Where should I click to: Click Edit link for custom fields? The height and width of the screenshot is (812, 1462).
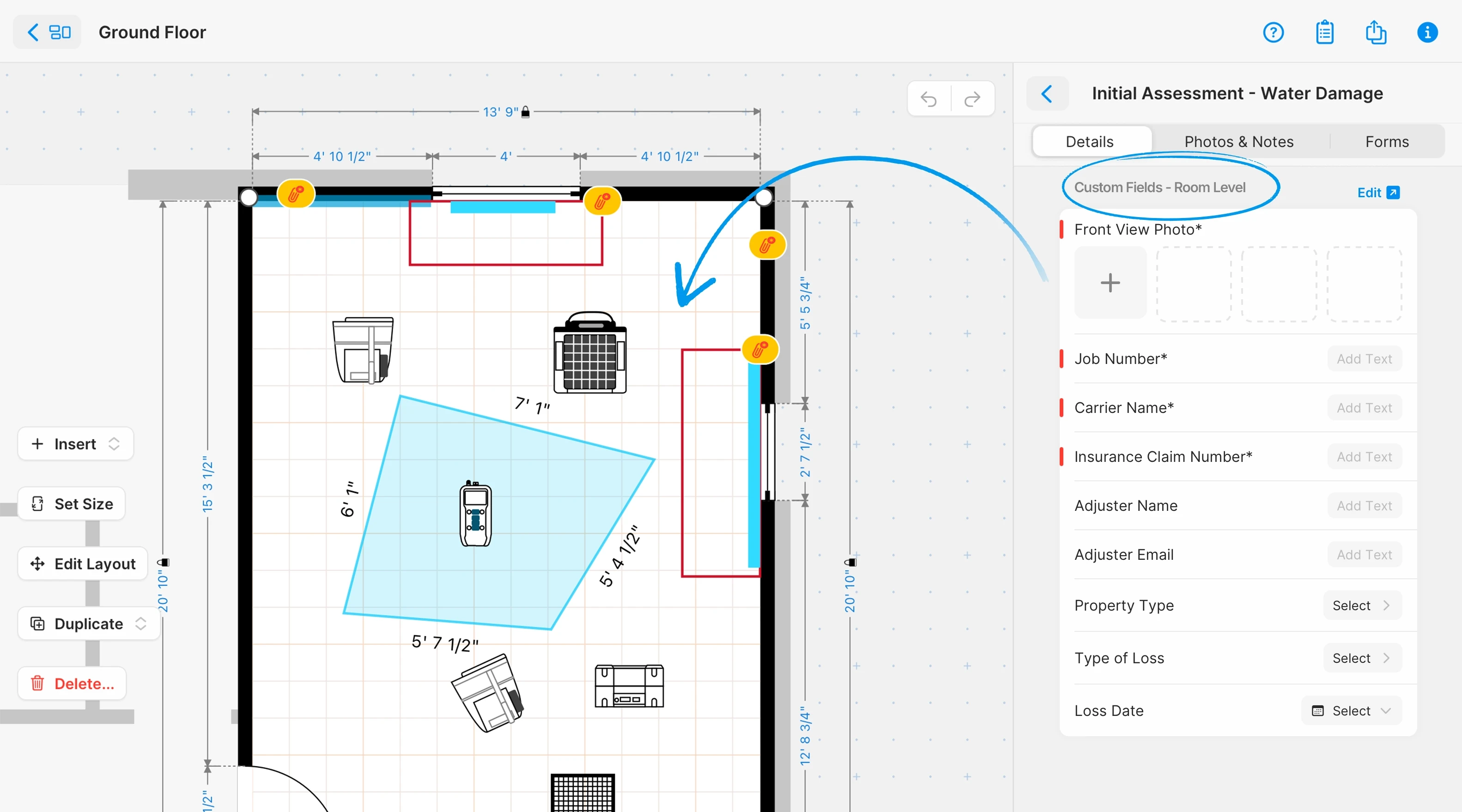pos(1377,193)
